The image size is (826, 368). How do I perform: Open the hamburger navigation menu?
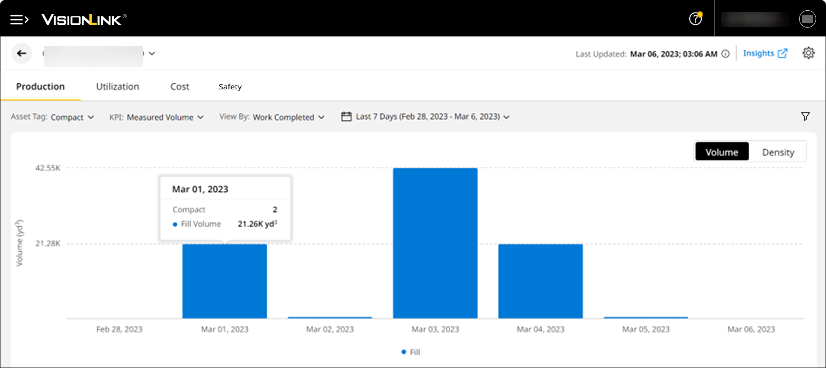tap(19, 20)
